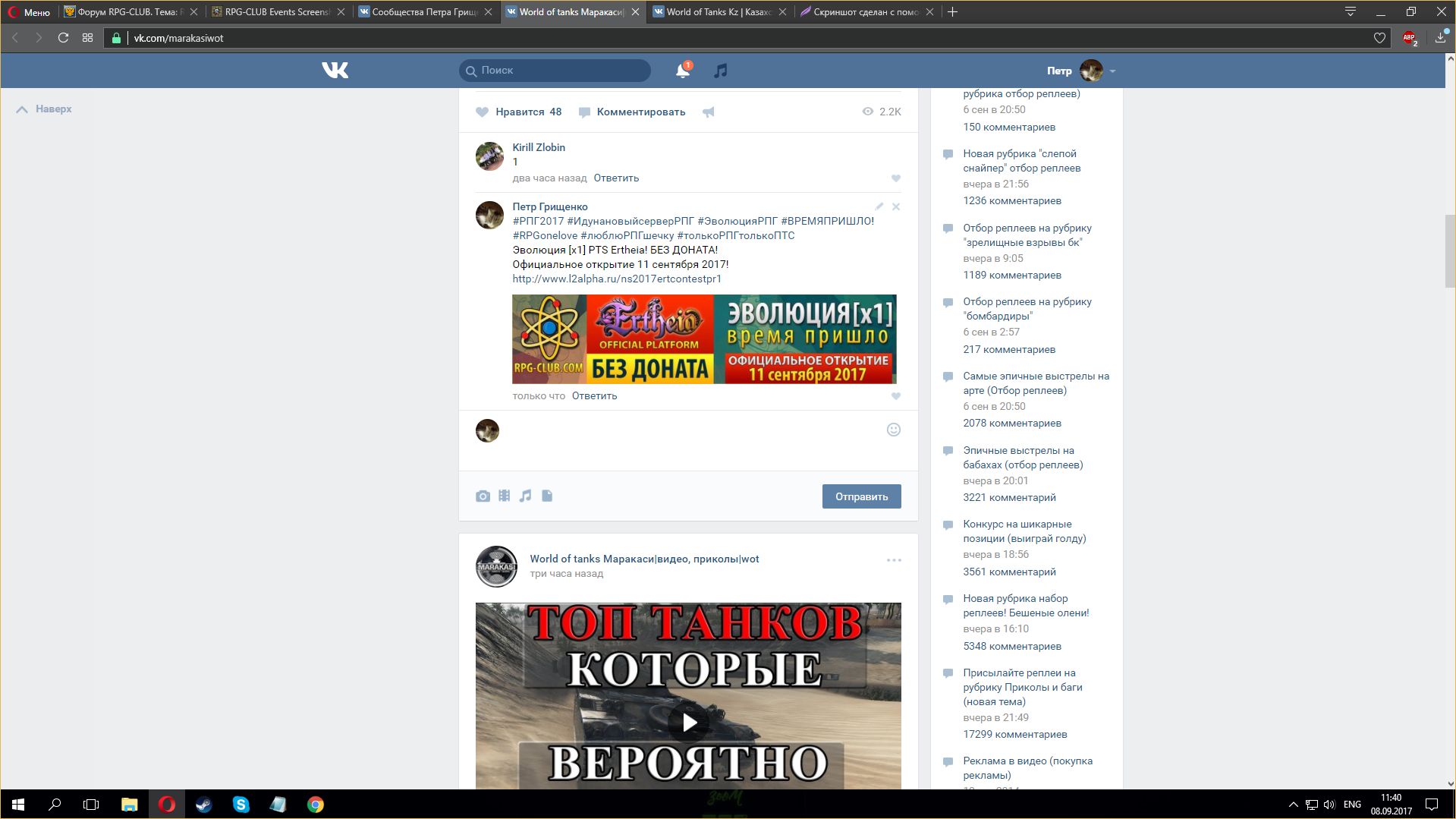The height and width of the screenshot is (819, 1456).
Task: Go back to previous page
Action: pos(14,38)
